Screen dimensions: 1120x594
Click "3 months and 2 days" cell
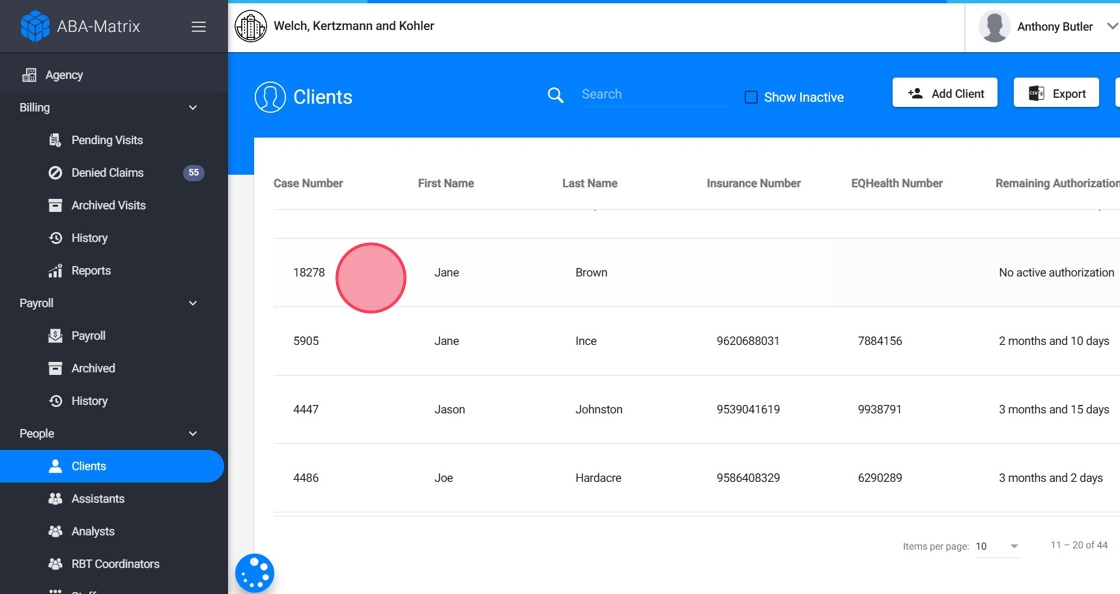coord(1051,478)
